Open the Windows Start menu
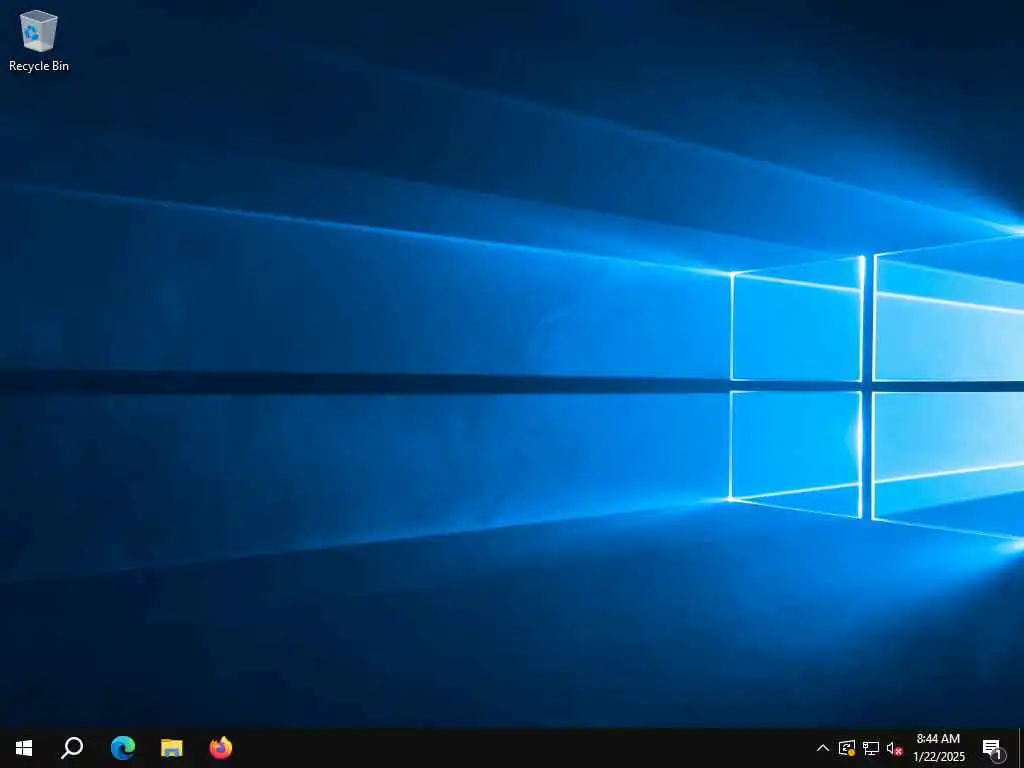The height and width of the screenshot is (768, 1024). tap(24, 748)
